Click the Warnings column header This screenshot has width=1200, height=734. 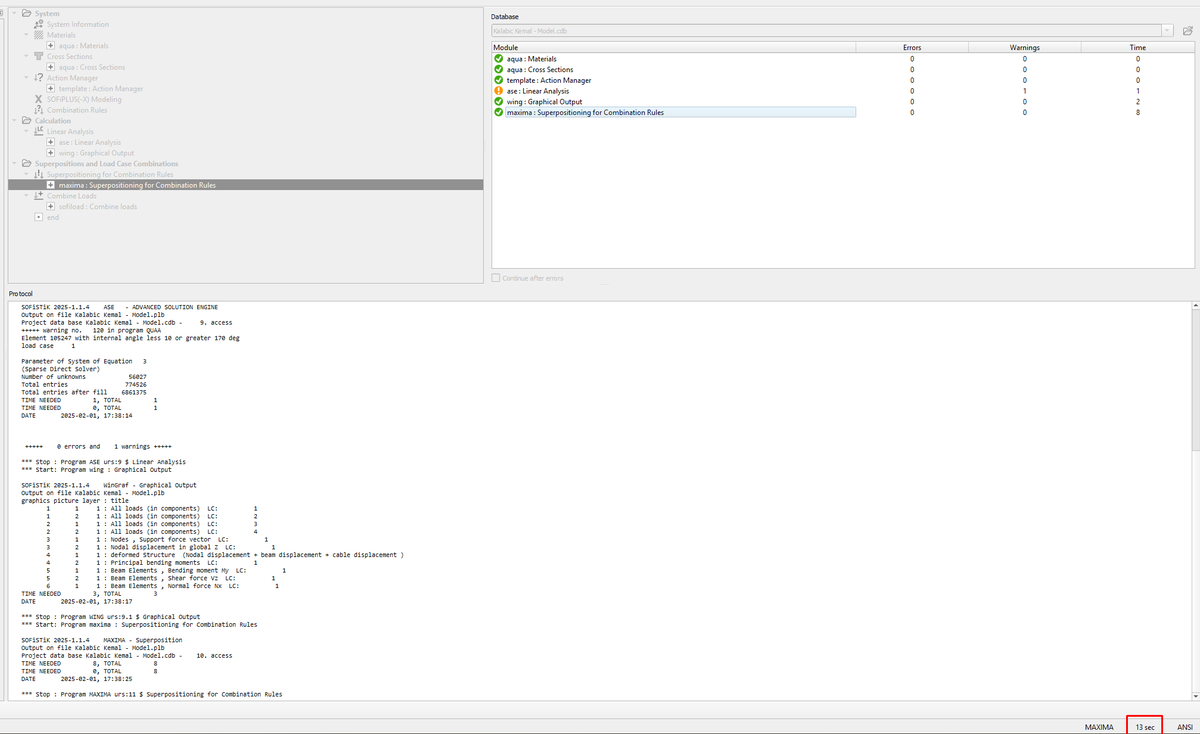1025,47
